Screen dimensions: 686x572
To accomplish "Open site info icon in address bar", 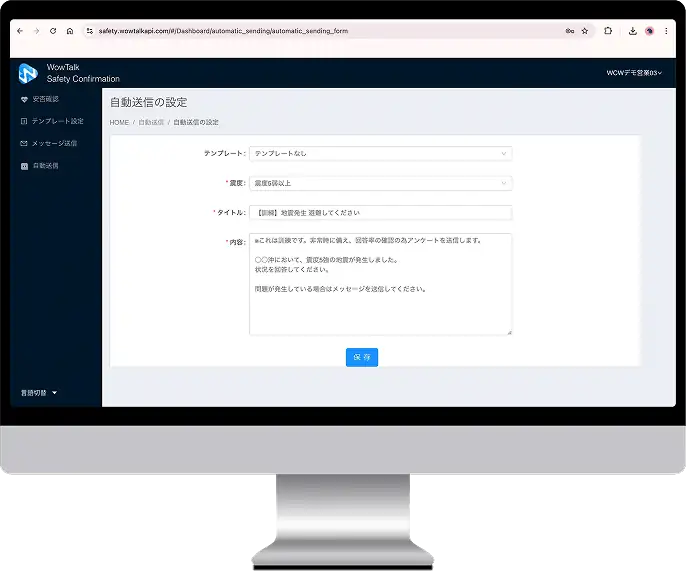I will click(x=90, y=31).
